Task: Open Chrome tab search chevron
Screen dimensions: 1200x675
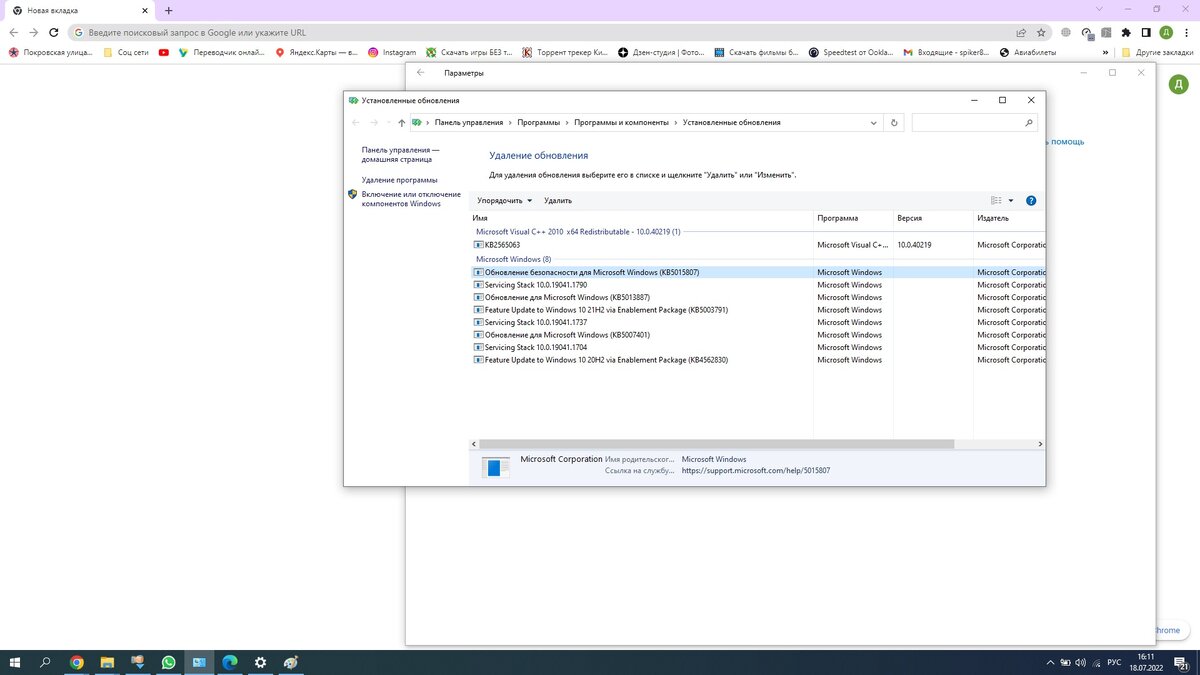Action: tap(1100, 9)
